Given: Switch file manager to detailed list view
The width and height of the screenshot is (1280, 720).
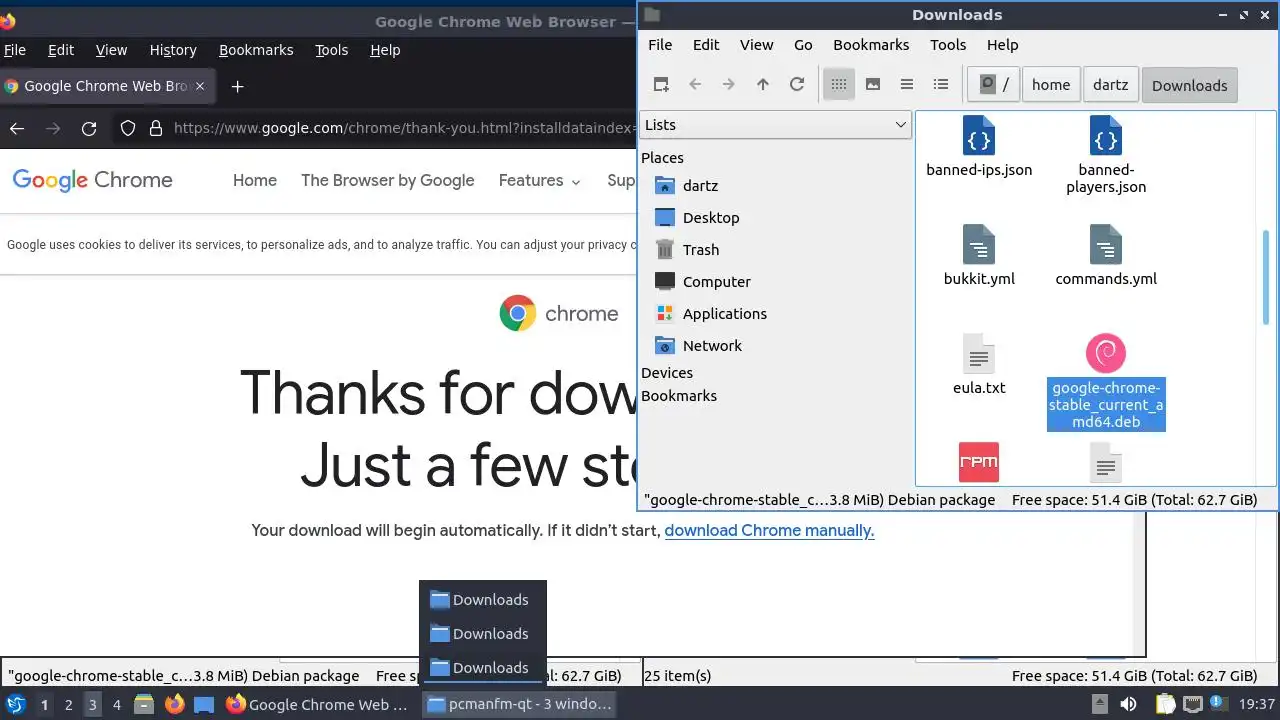Looking at the screenshot, I should 941,85.
